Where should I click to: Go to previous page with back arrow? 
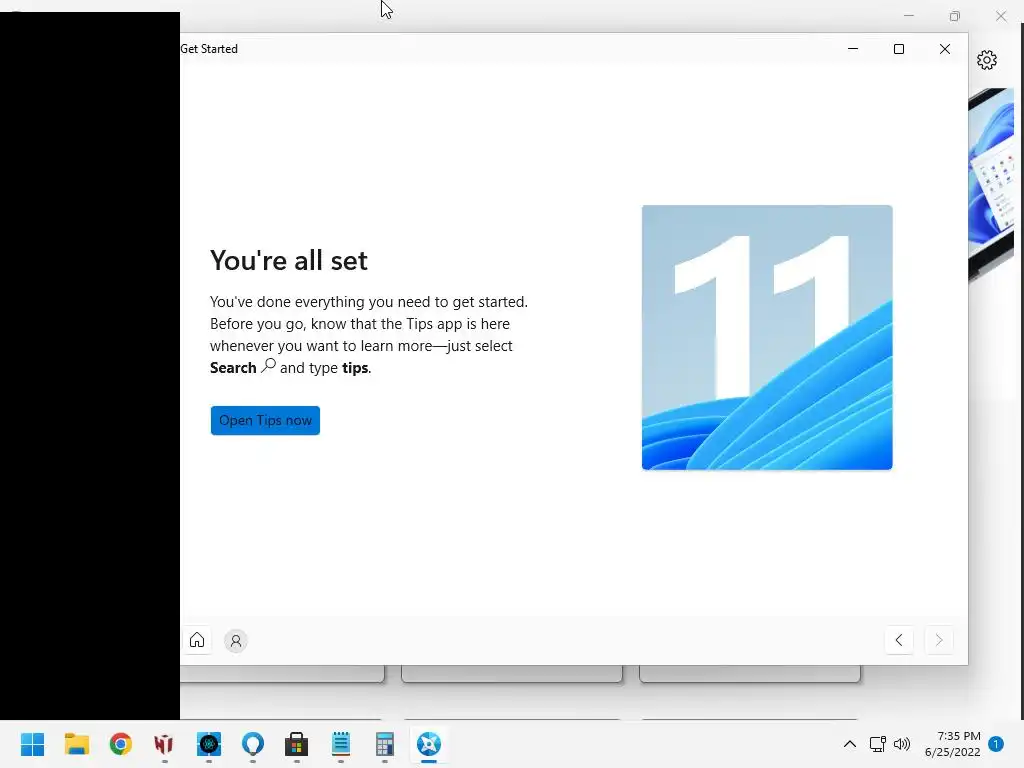[x=899, y=640]
